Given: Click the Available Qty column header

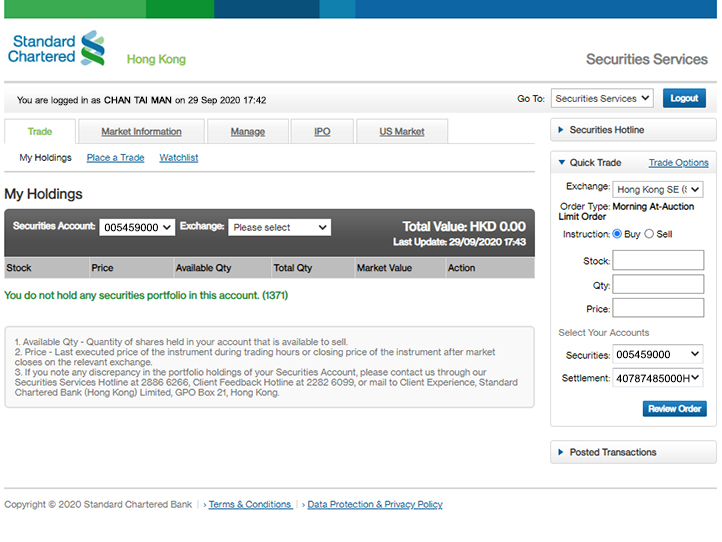Looking at the screenshot, I should (x=222, y=268).
